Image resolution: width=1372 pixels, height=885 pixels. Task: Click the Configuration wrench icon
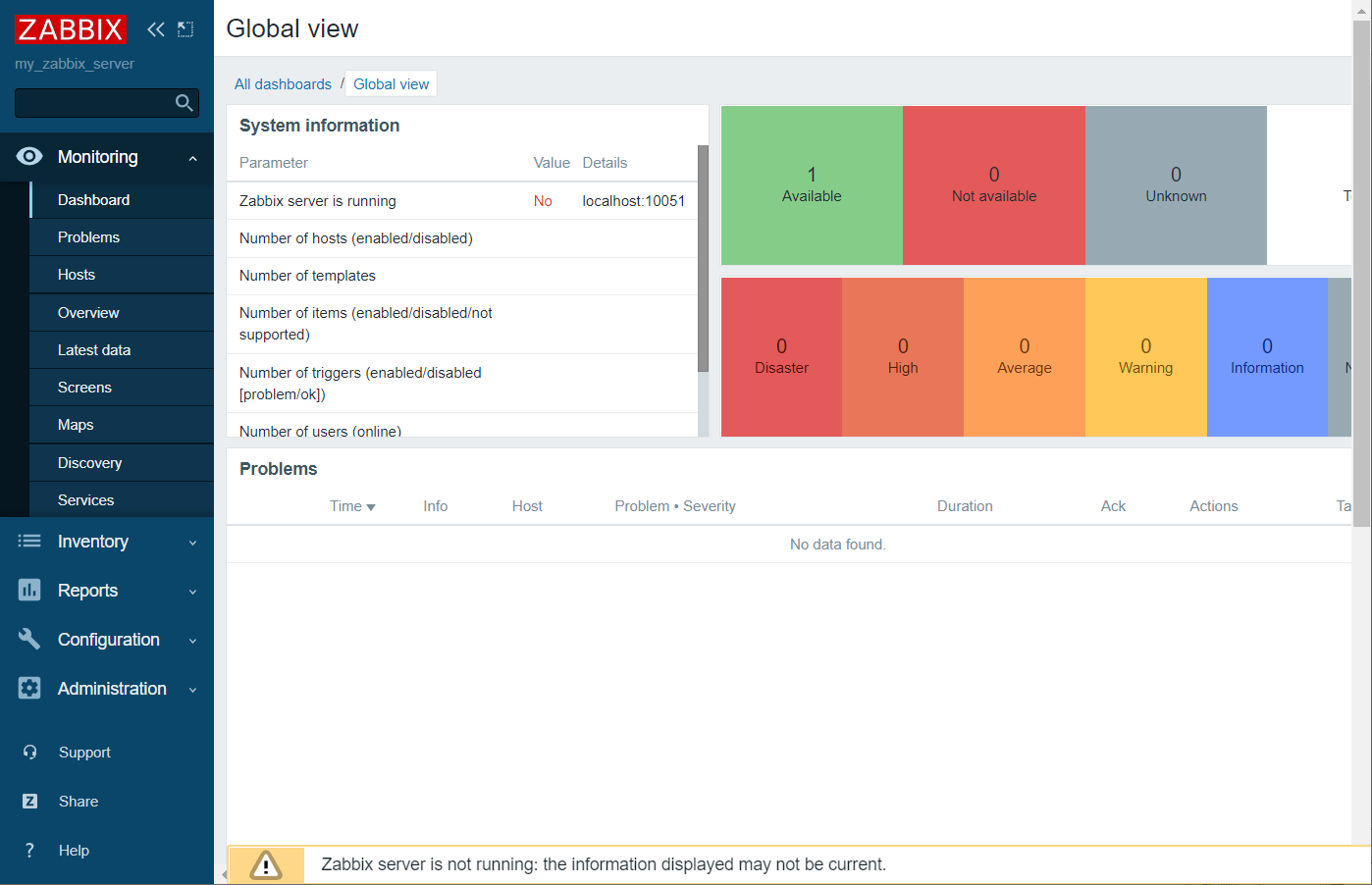29,639
